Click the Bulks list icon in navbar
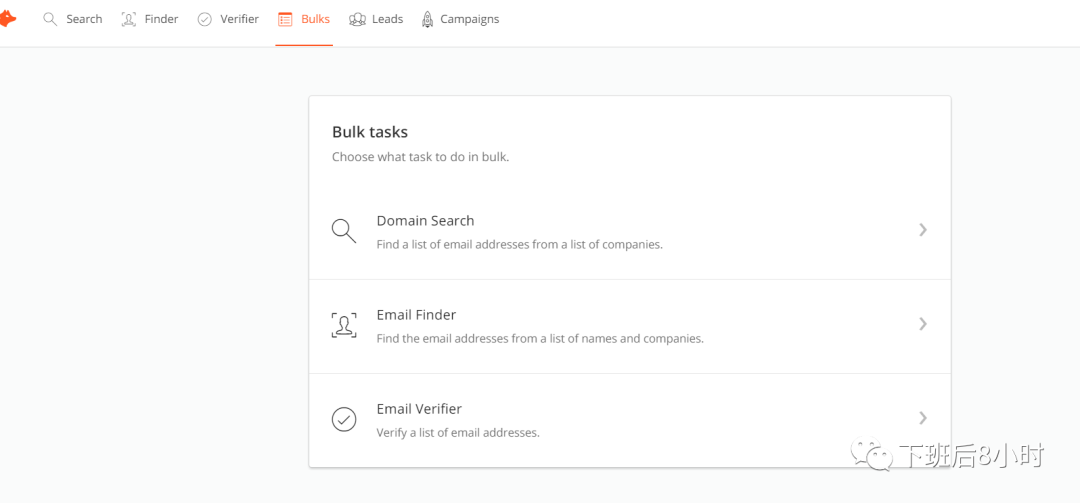 [285, 19]
